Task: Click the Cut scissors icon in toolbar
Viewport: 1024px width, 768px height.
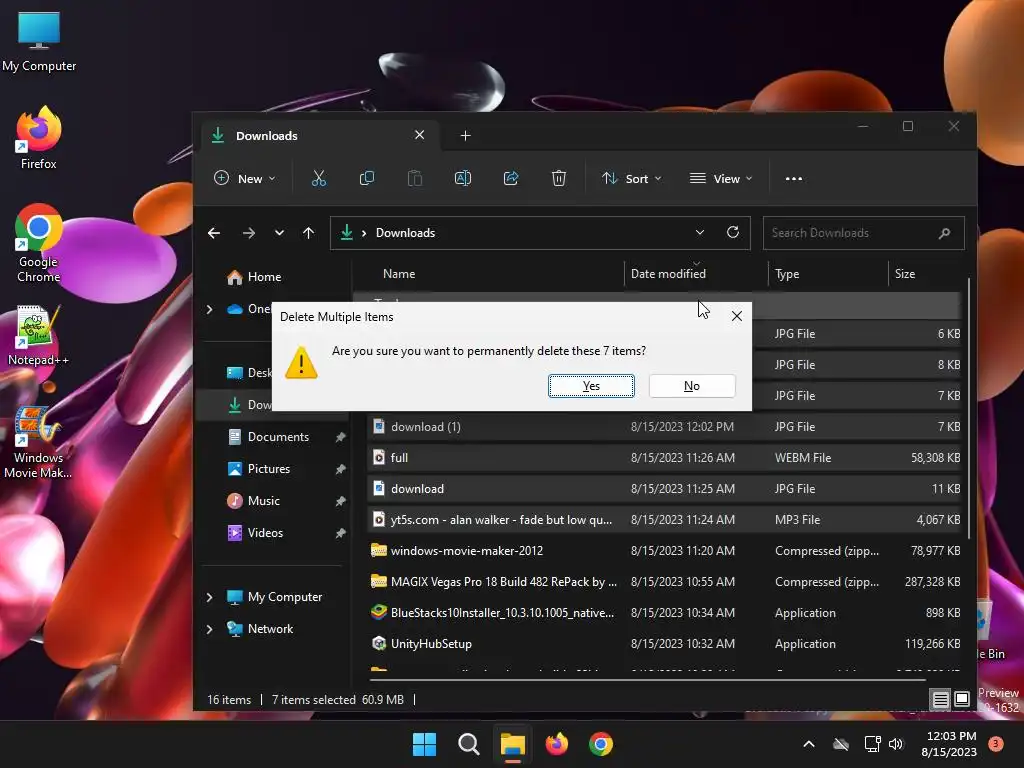Action: pyautogui.click(x=319, y=178)
